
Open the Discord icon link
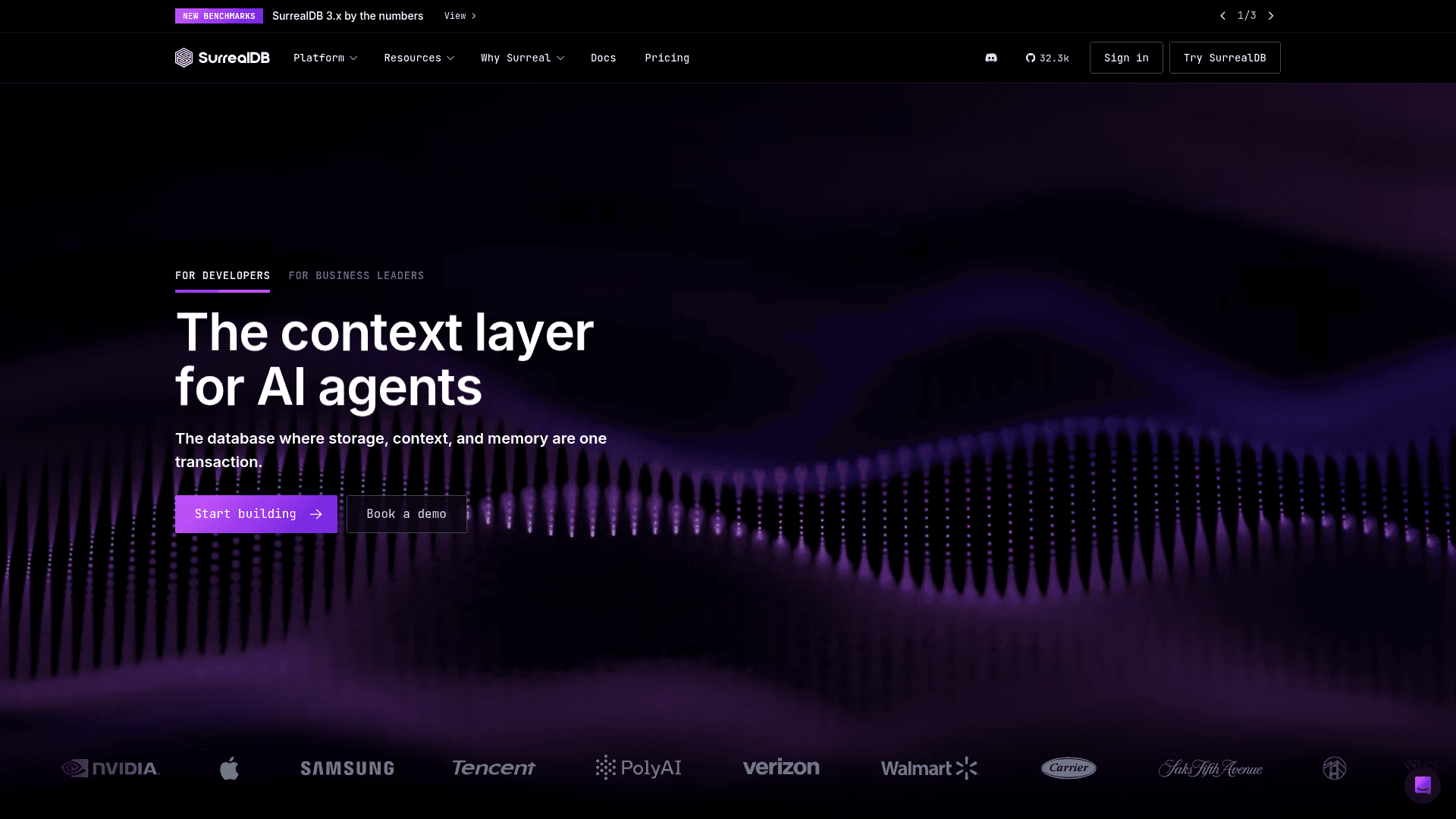tap(991, 58)
